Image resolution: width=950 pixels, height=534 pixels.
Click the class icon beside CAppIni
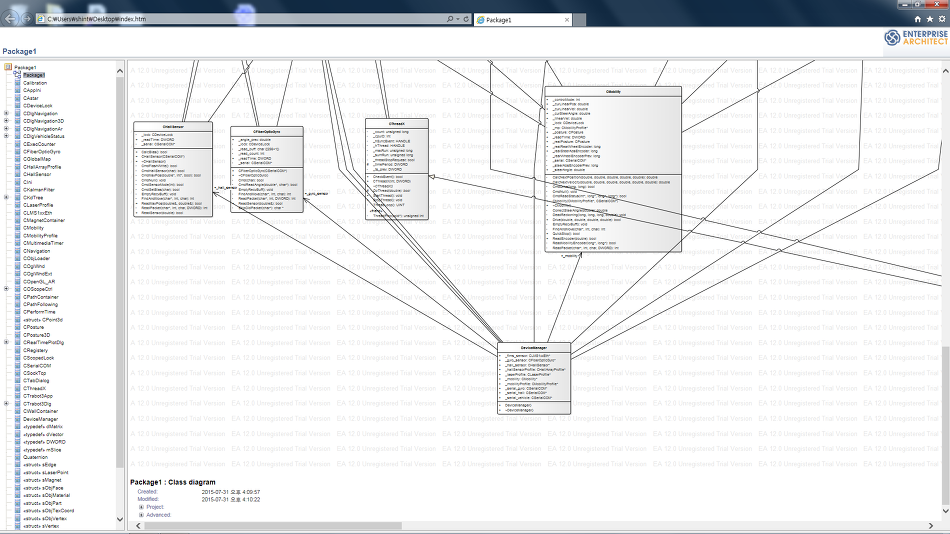(18, 90)
